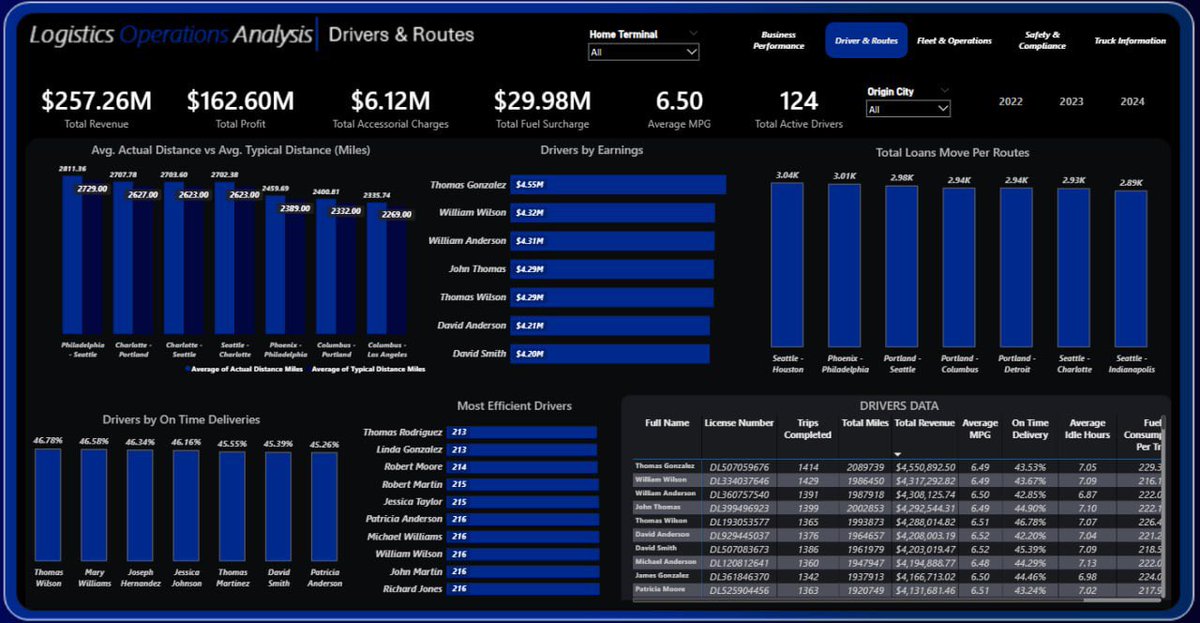Select the Driver & Routes tab
This screenshot has width=1200, height=623.
866,40
